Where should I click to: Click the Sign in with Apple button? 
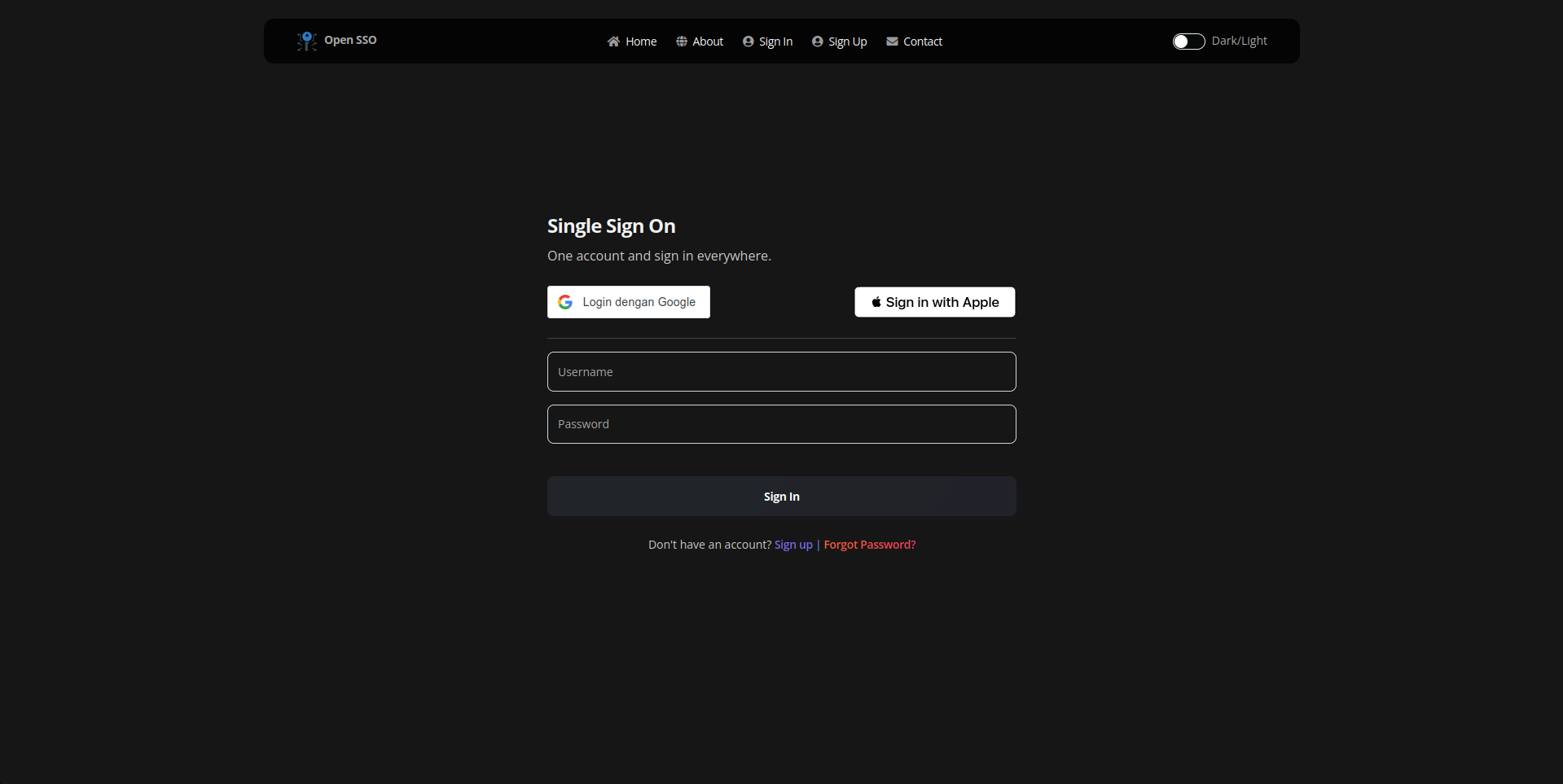[934, 301]
